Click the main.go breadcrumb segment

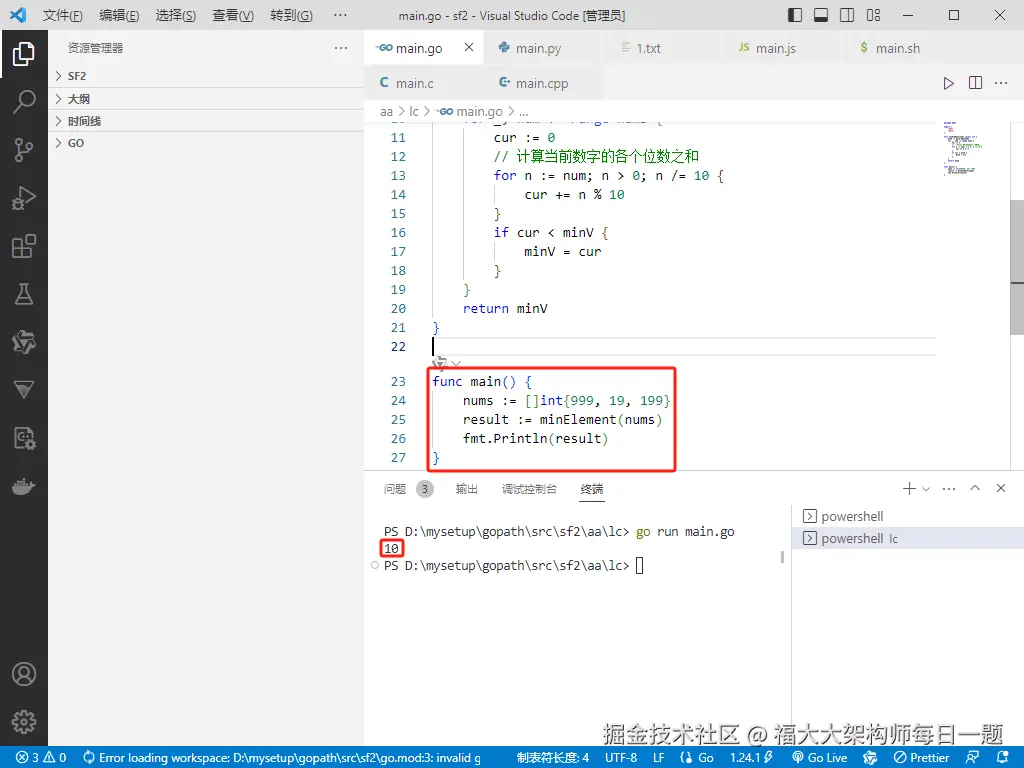click(x=472, y=112)
